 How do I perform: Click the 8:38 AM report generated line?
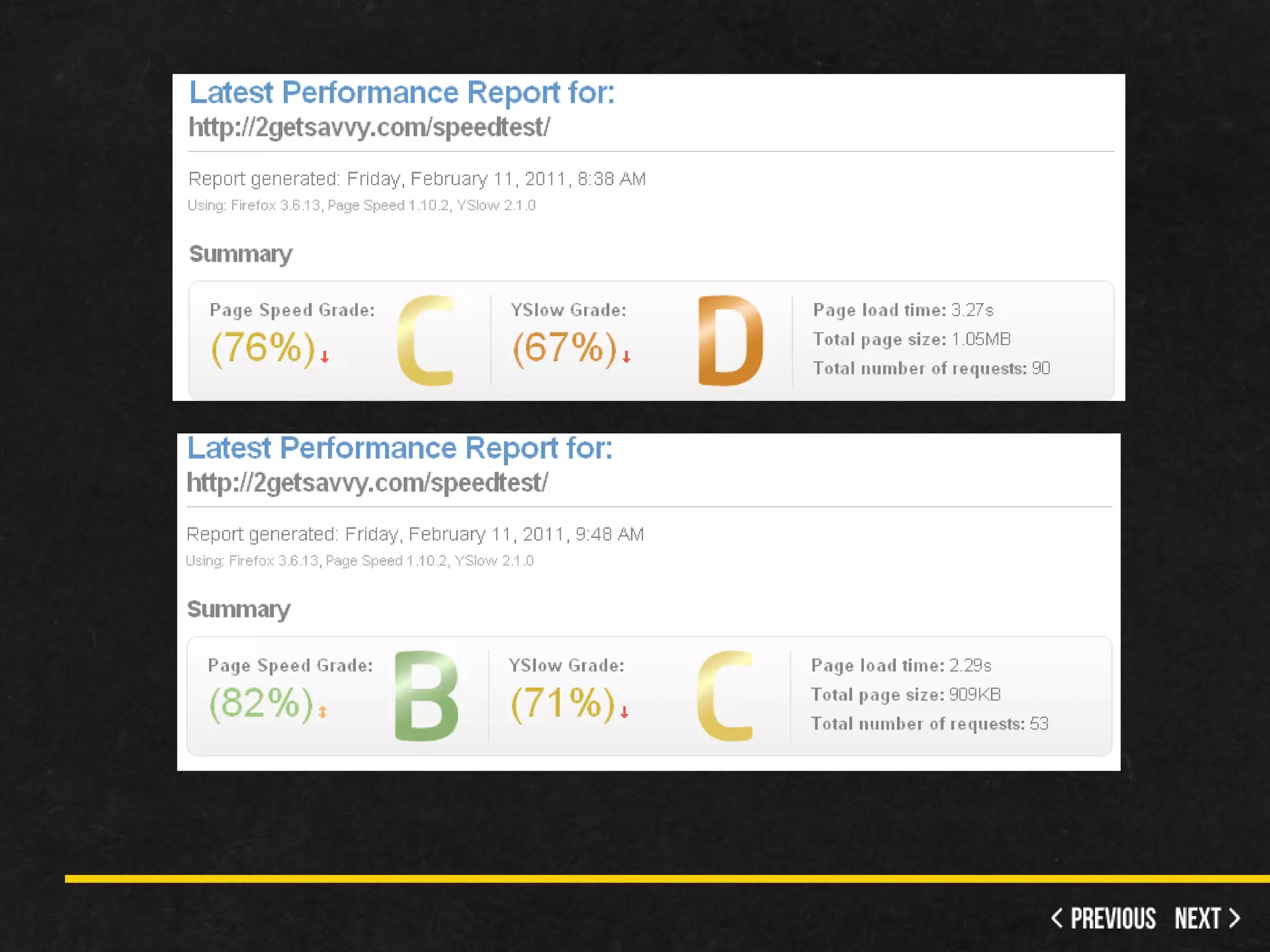(x=417, y=179)
